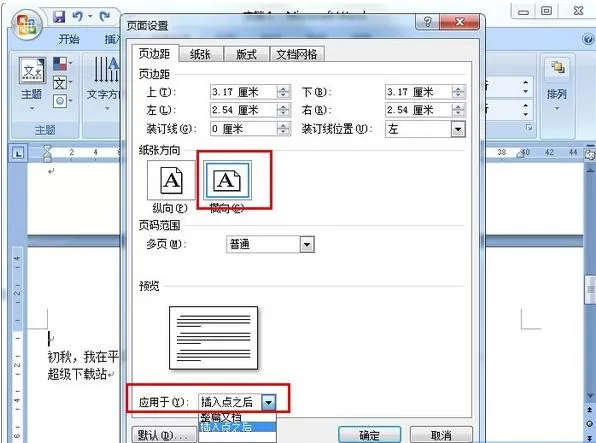Viewport: 596px width, 443px height.
Task: Click ruler tab selector L icon
Action: coord(18,153)
